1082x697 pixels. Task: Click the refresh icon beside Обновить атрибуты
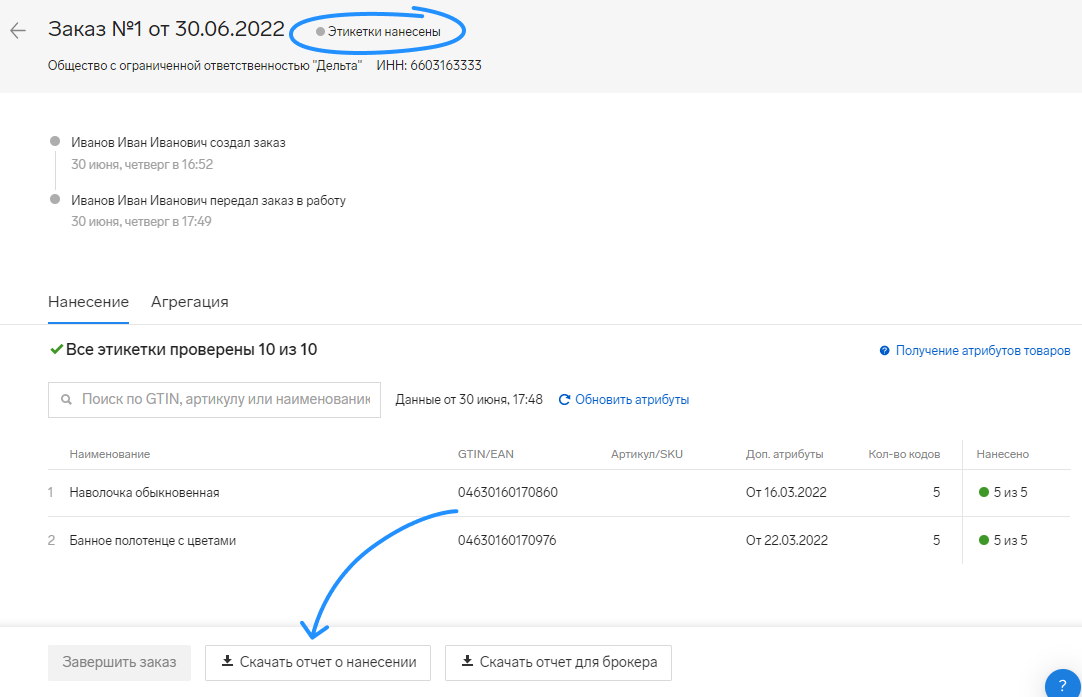coord(564,400)
